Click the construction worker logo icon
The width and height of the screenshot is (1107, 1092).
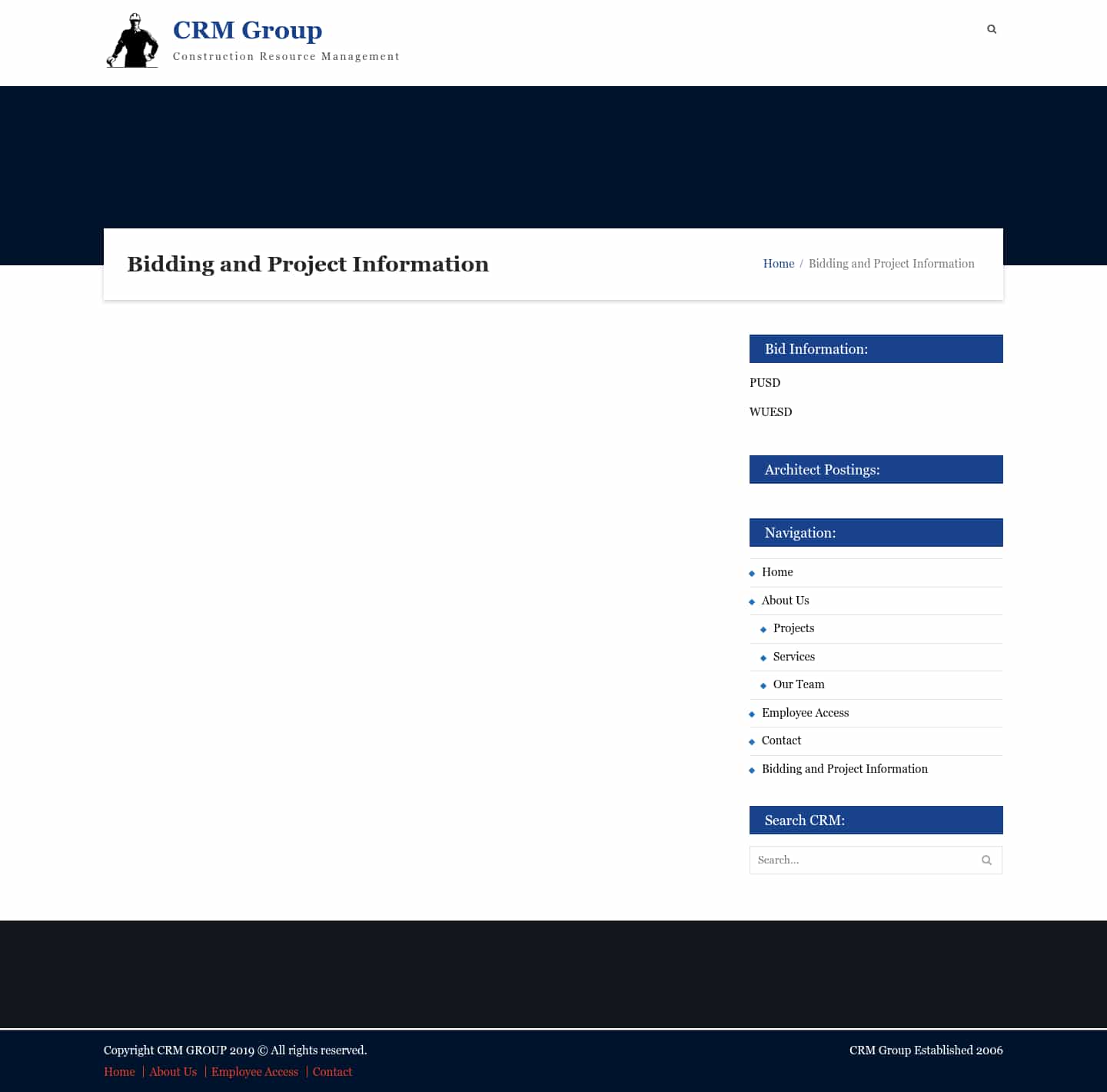[132, 40]
